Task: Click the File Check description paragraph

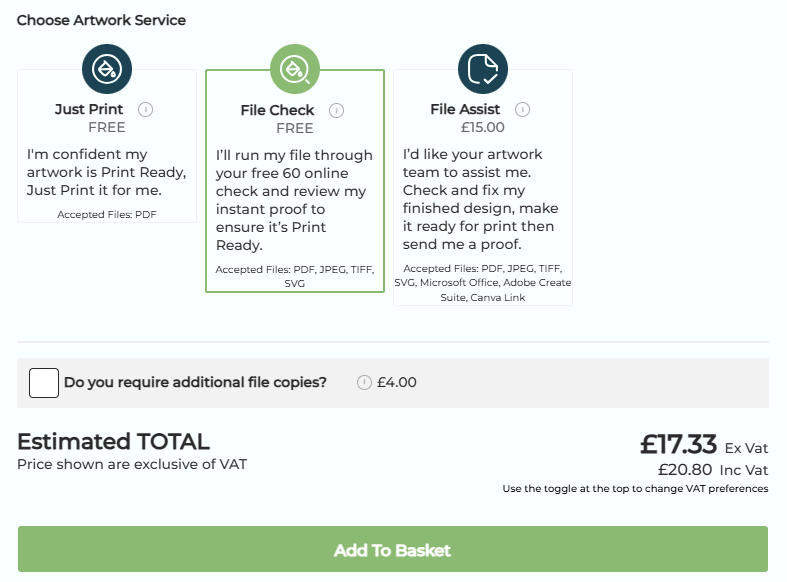Action: tap(294, 200)
